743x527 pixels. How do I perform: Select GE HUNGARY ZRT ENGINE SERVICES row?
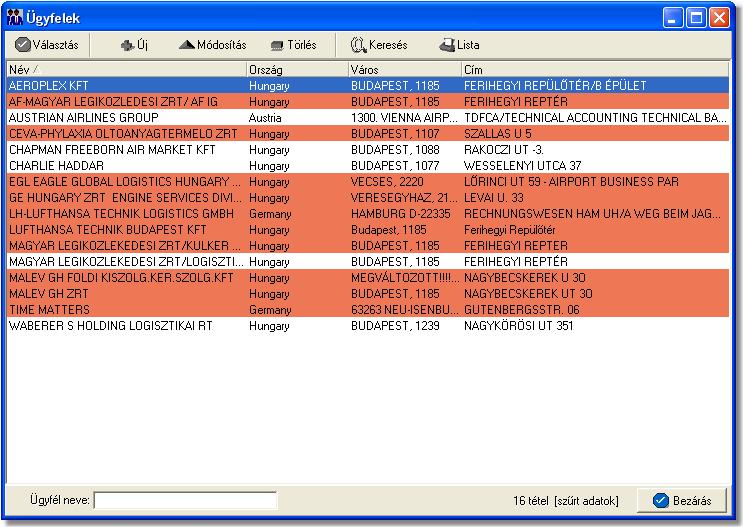(x=368, y=198)
